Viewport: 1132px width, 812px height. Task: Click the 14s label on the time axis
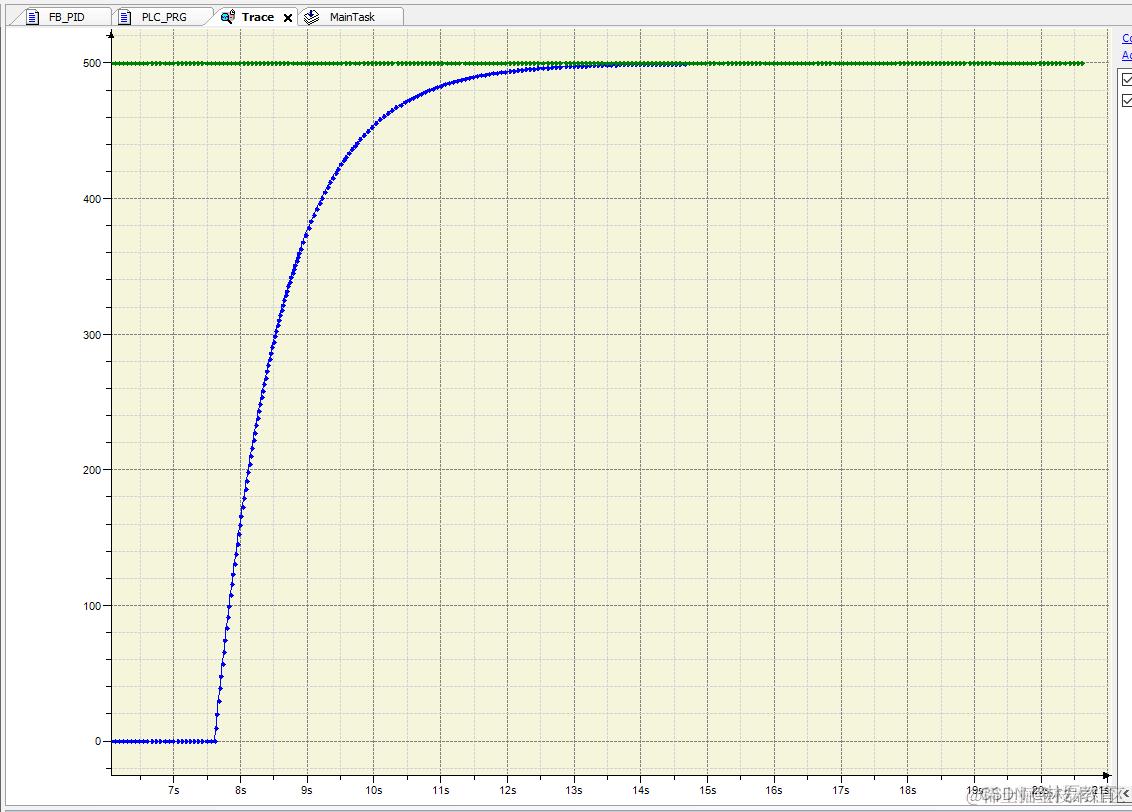point(640,790)
